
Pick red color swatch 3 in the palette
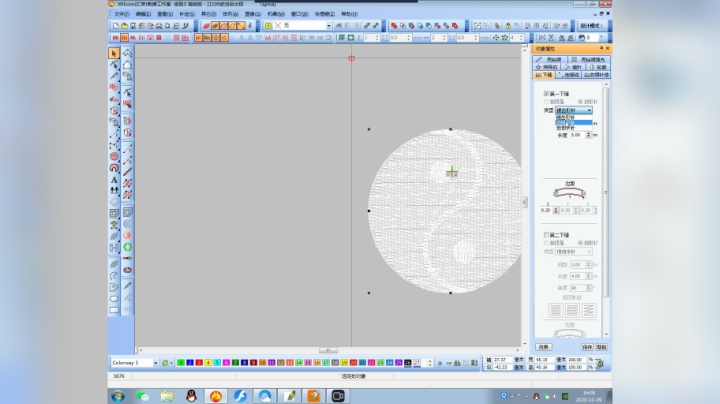pyautogui.click(x=199, y=363)
